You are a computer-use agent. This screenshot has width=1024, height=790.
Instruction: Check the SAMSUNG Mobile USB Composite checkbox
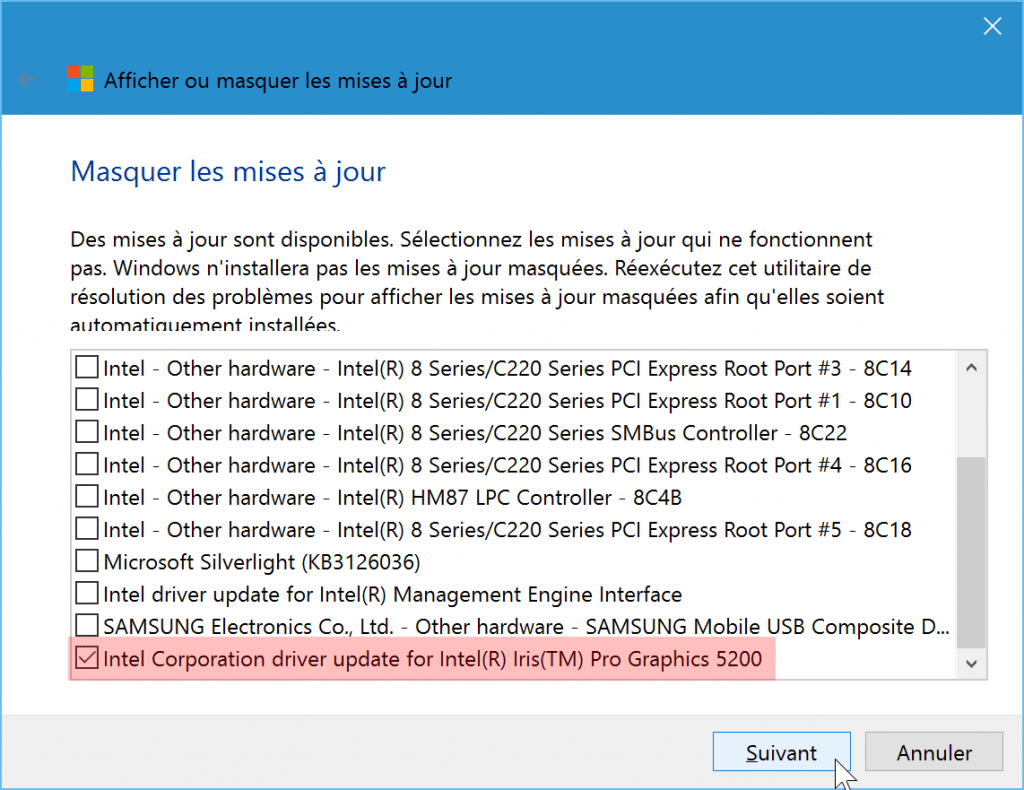tap(87, 626)
